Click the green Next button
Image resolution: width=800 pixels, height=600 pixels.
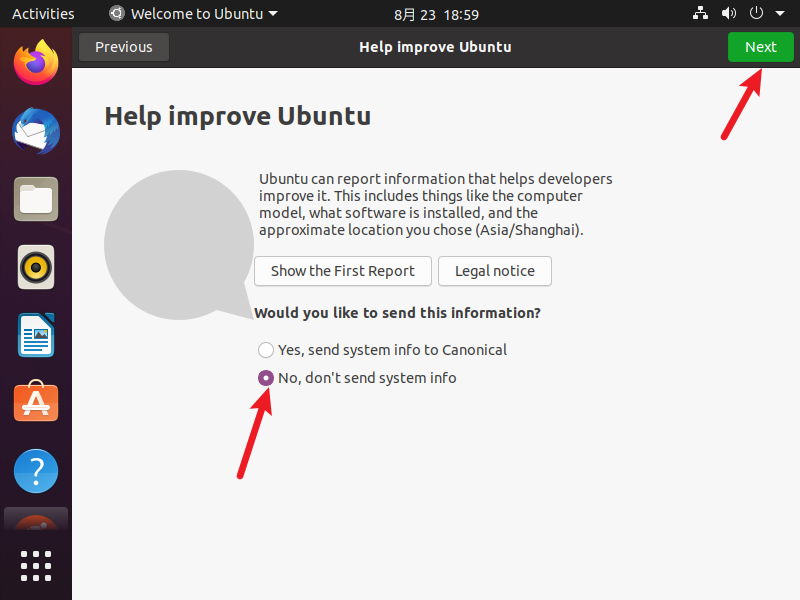point(761,47)
